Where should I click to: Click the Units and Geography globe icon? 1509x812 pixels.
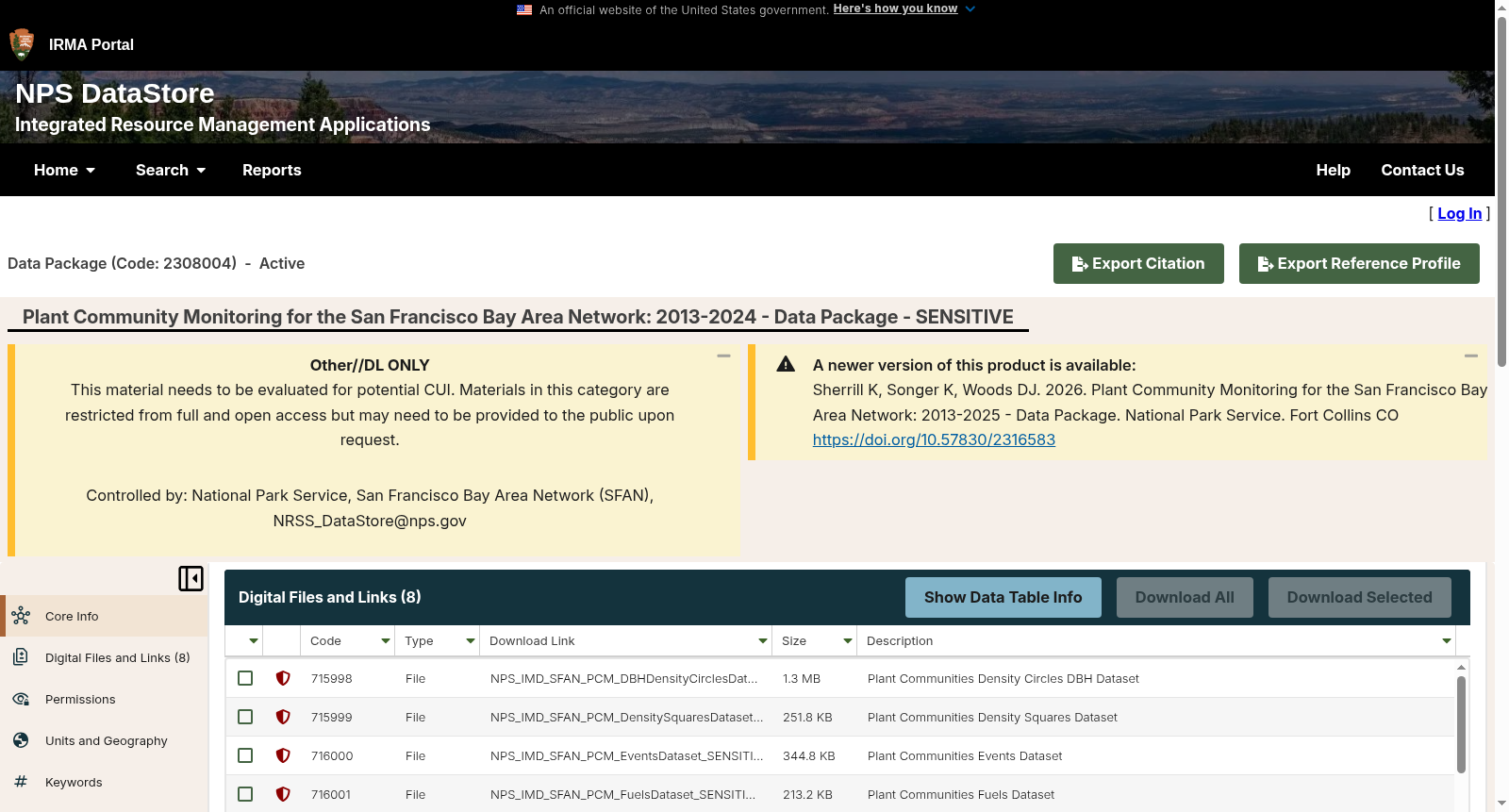[x=21, y=740]
